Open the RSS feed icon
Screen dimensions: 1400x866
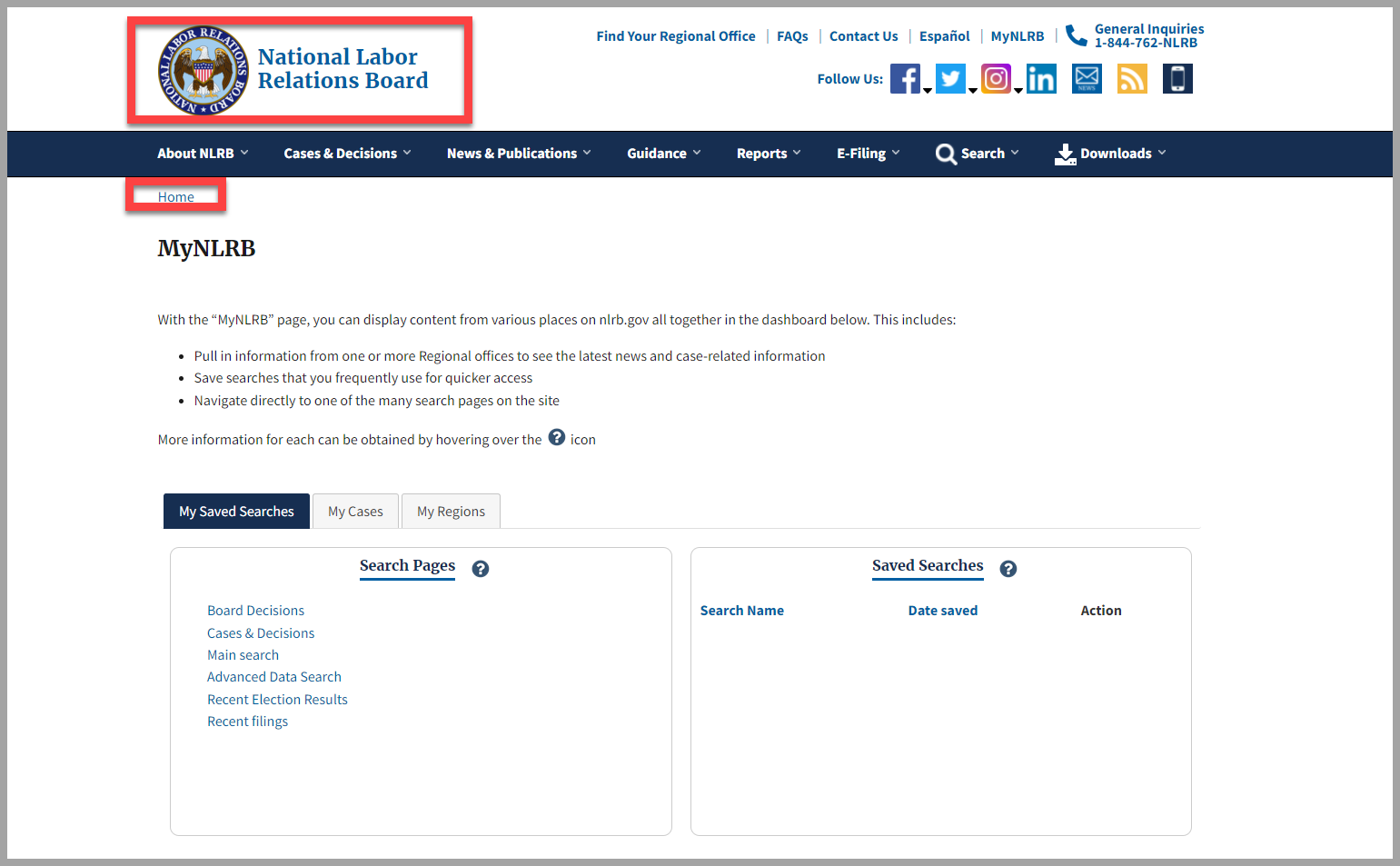1132,79
